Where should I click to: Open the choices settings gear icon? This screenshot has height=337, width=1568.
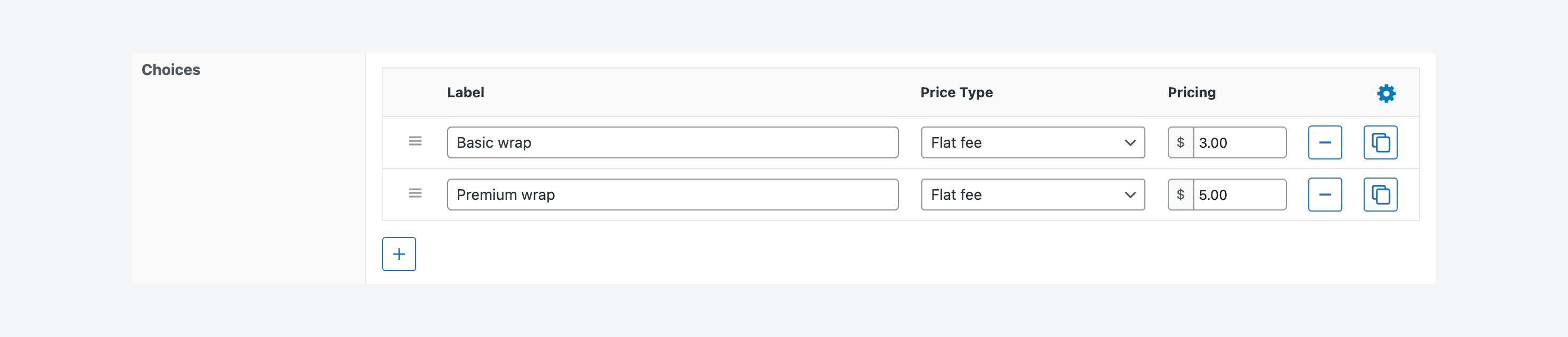tap(1386, 93)
